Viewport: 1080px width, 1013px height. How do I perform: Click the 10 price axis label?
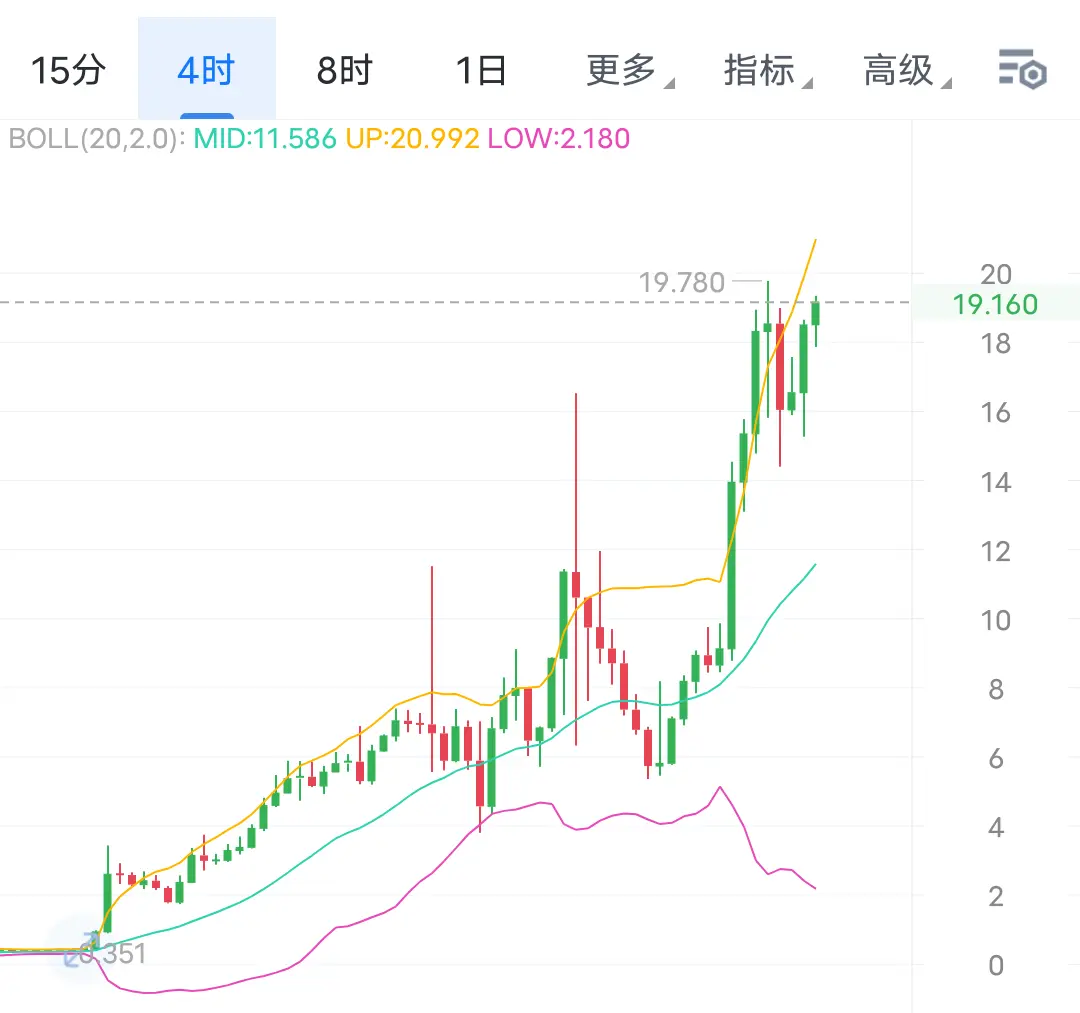[x=996, y=620]
